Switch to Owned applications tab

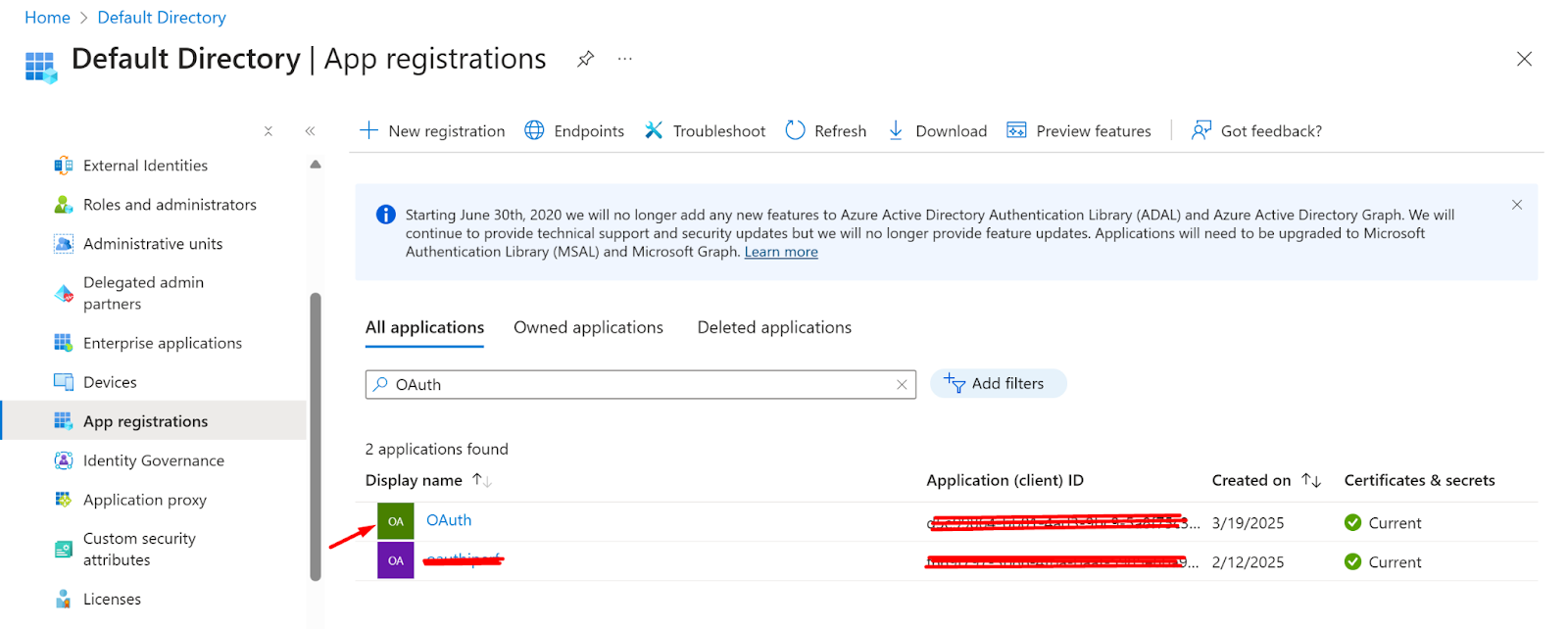point(588,328)
